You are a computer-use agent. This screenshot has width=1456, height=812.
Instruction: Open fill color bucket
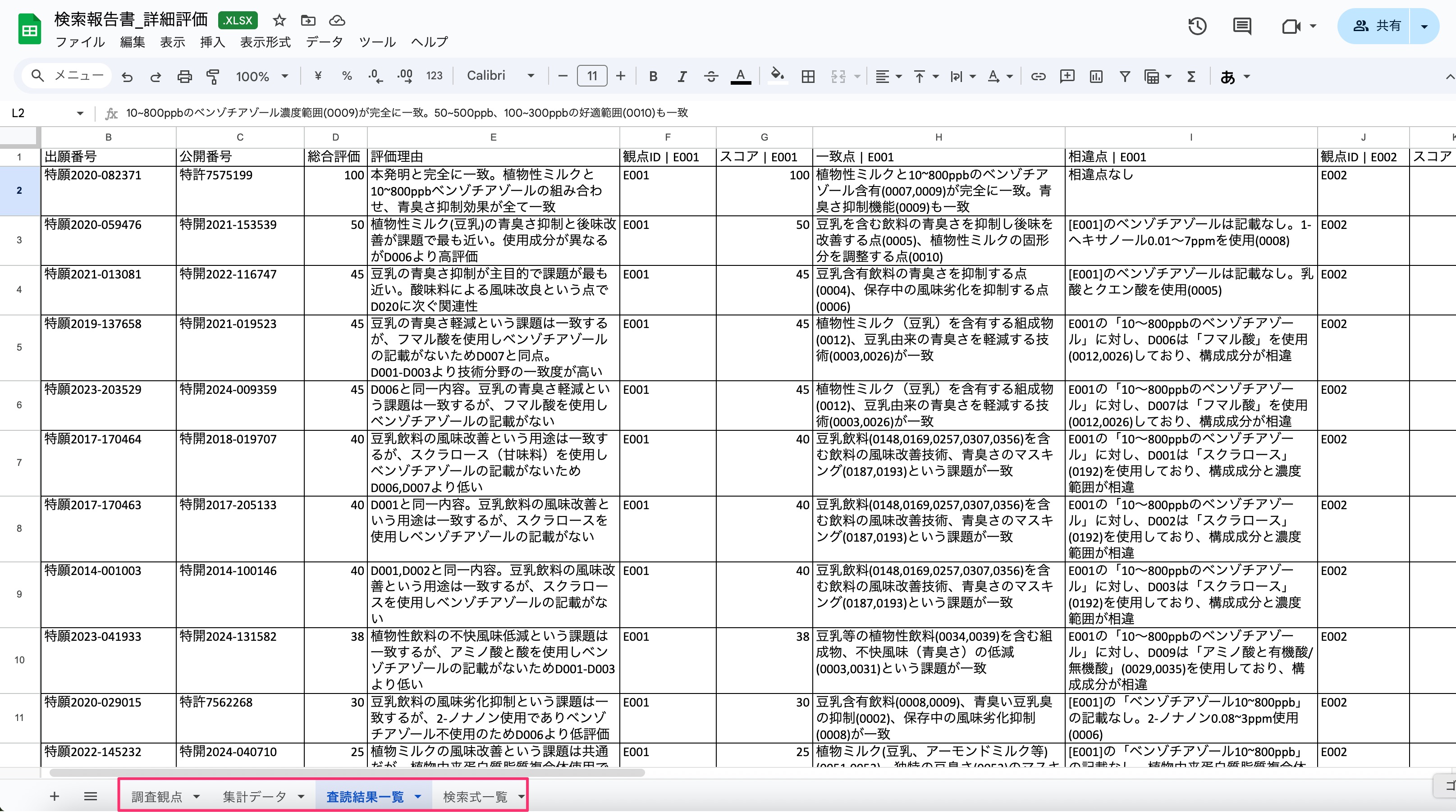778,76
